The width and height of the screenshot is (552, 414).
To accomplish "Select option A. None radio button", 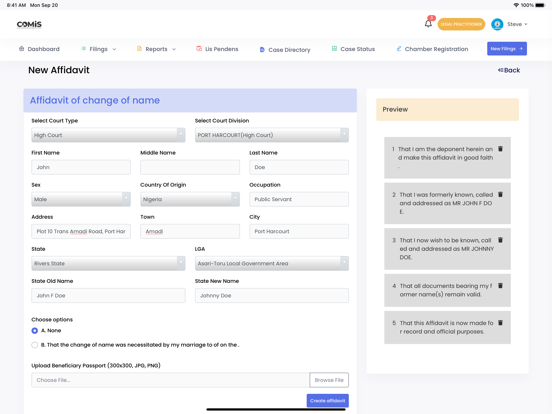I will click(34, 331).
